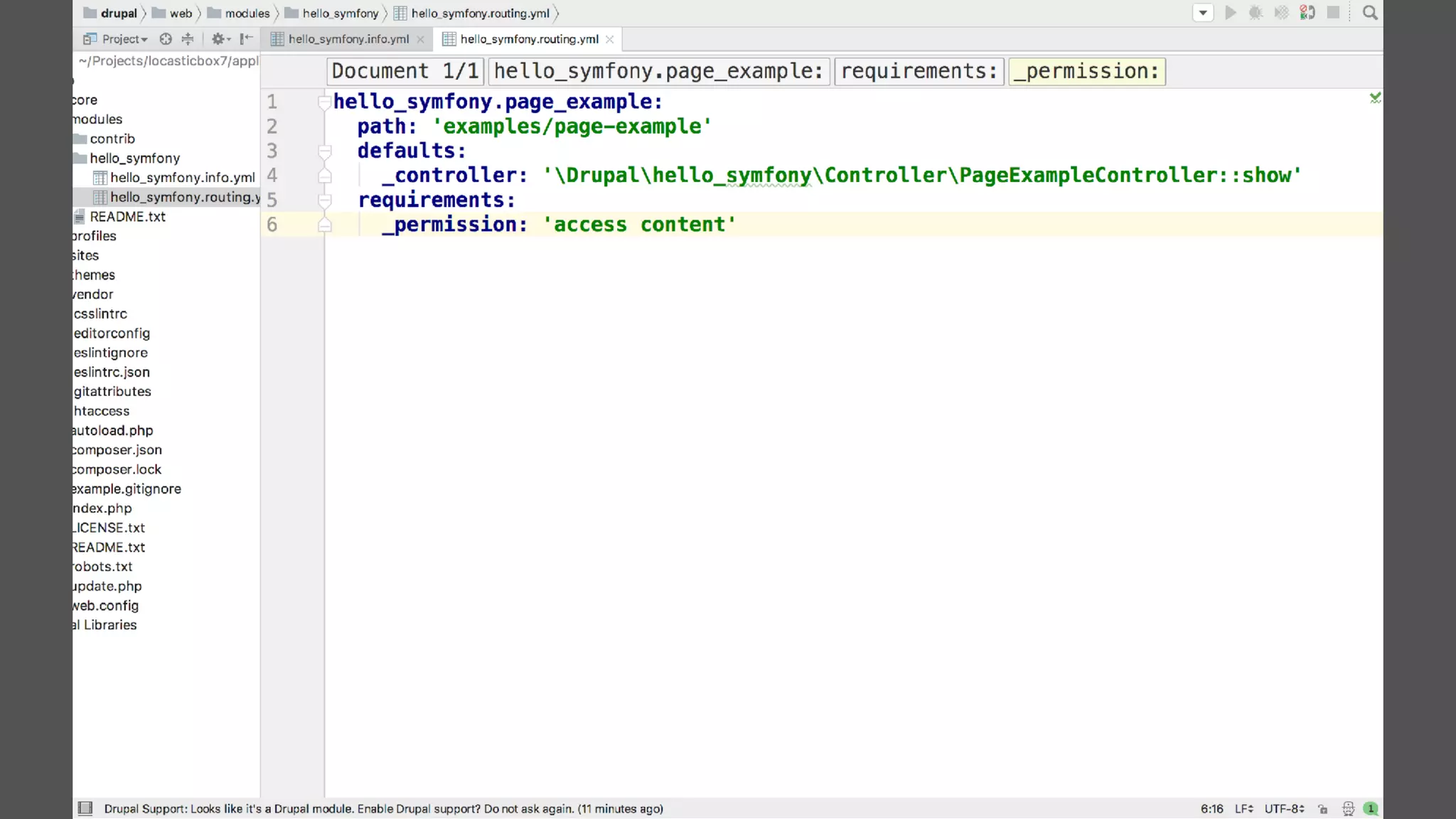This screenshot has width=1456, height=819.
Task: Open the notifications balloon in status bar
Action: (x=1371, y=808)
